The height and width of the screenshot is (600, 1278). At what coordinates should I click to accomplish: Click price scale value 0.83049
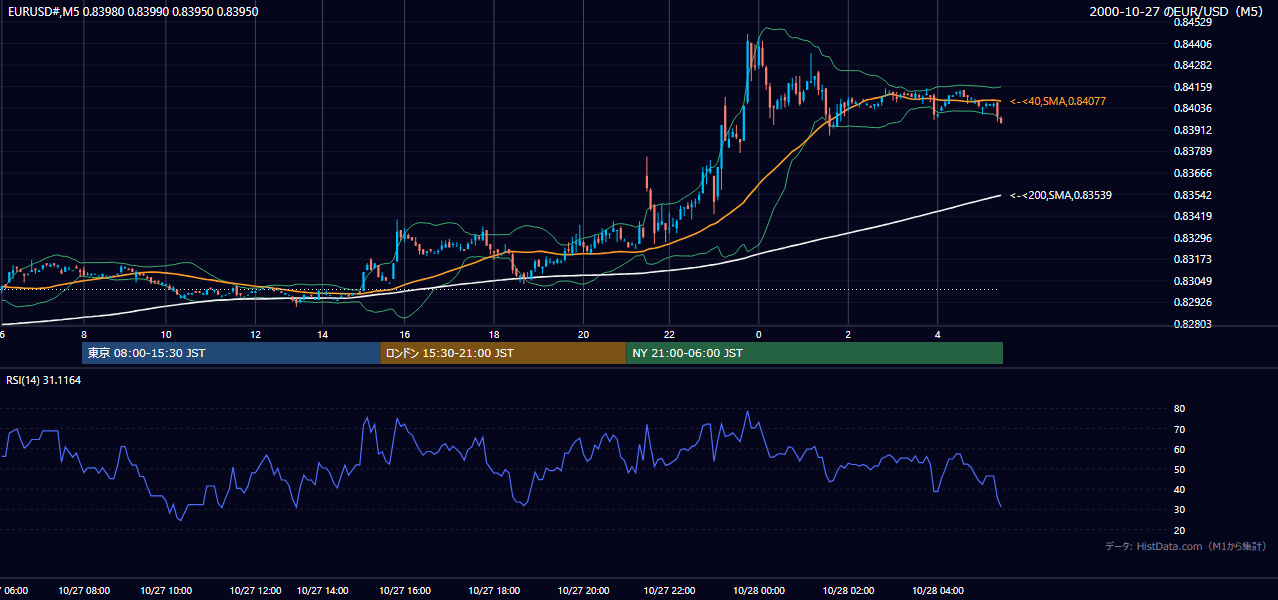tap(1192, 281)
